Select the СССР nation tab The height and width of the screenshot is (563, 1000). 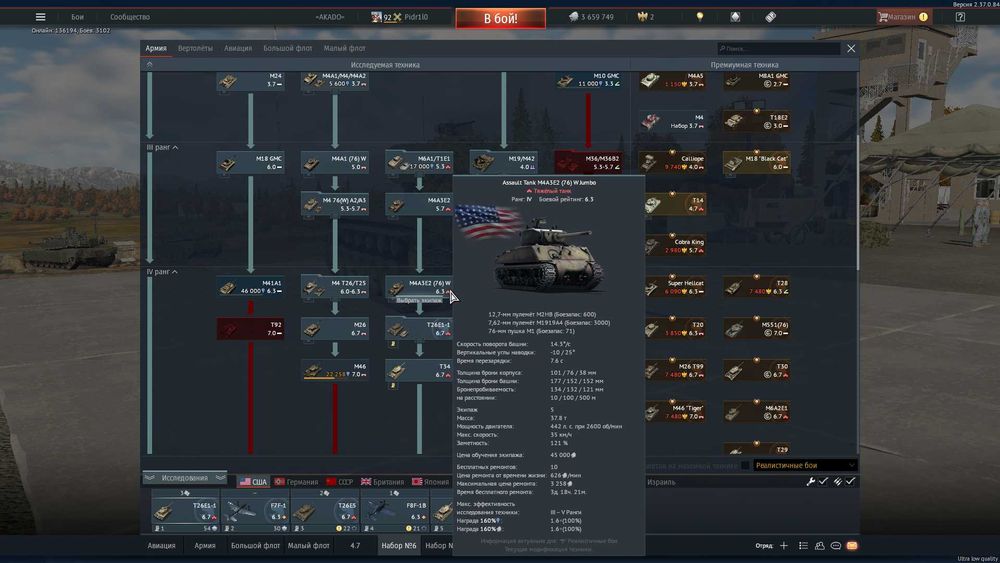click(x=339, y=482)
